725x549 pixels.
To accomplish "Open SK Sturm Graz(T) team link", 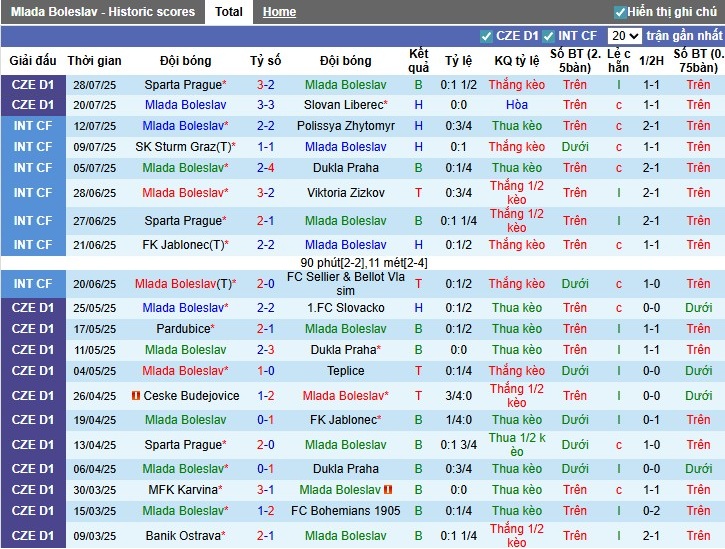I will pos(183,147).
